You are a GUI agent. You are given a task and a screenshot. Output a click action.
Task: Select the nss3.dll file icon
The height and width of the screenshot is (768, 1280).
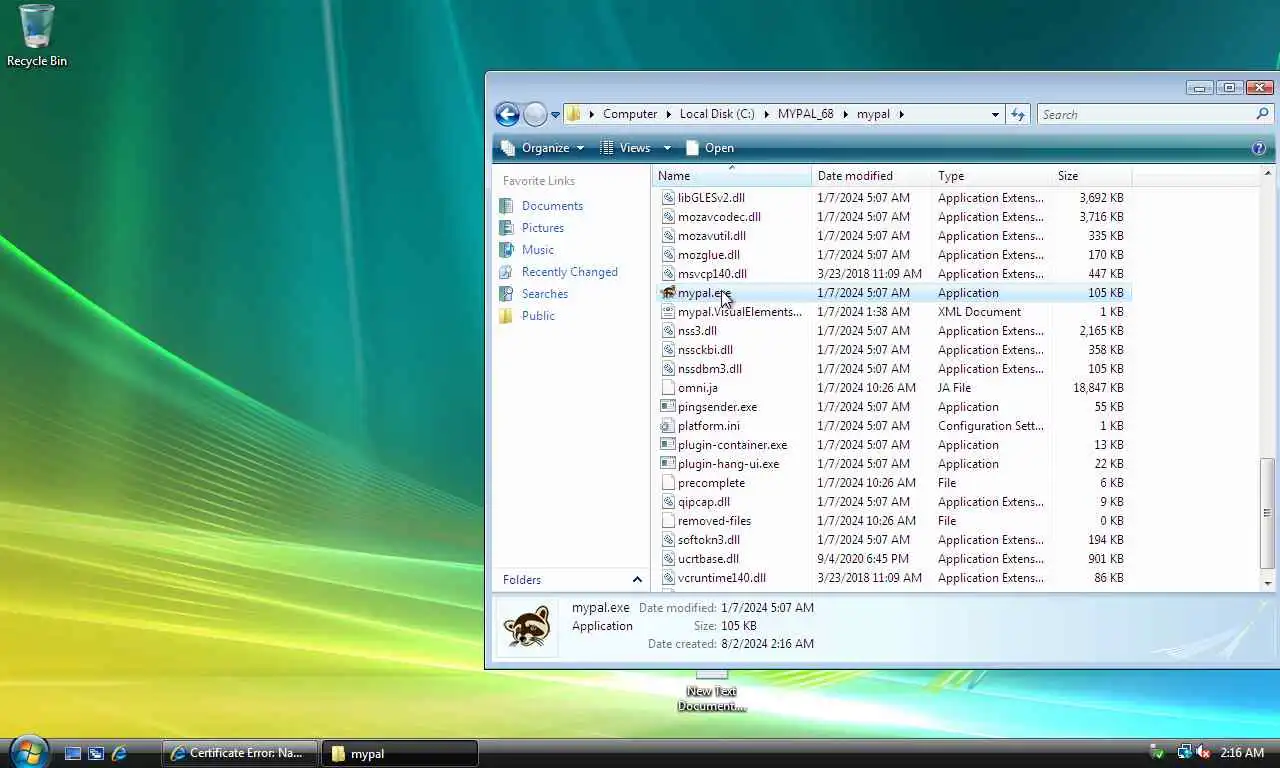tap(668, 331)
